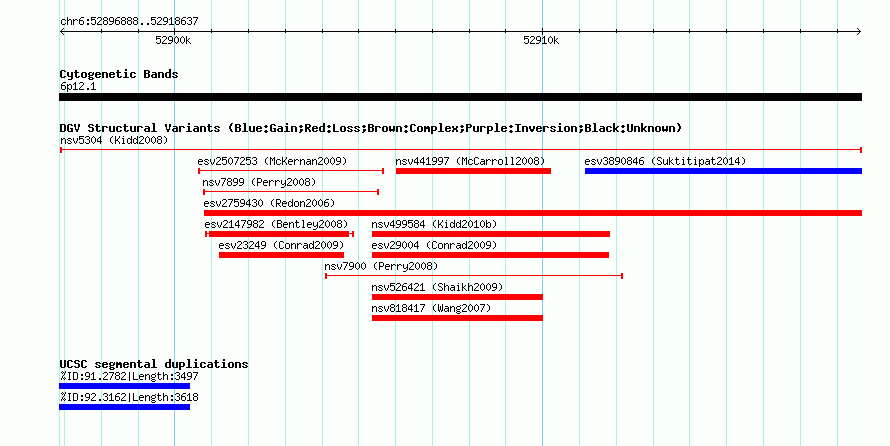Click the long red bar under esv2759430
Image resolution: width=890 pixels, height=446 pixels.
tap(533, 213)
